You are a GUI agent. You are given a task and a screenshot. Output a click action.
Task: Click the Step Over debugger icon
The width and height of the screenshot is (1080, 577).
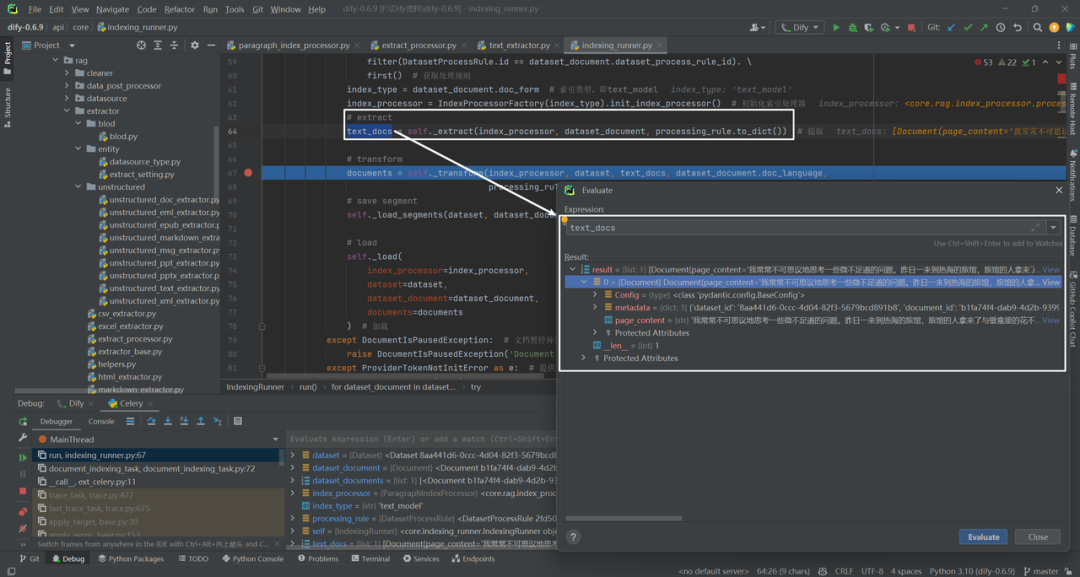tap(151, 421)
